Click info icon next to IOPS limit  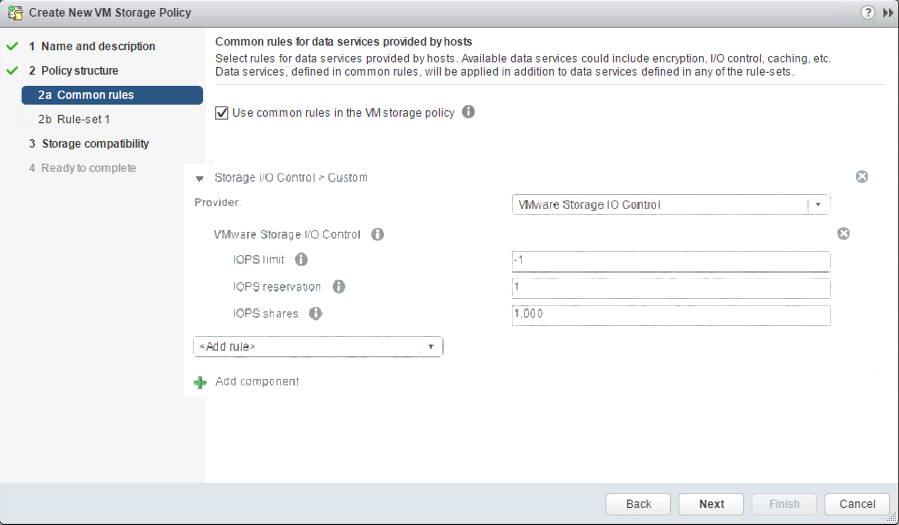pos(301,260)
